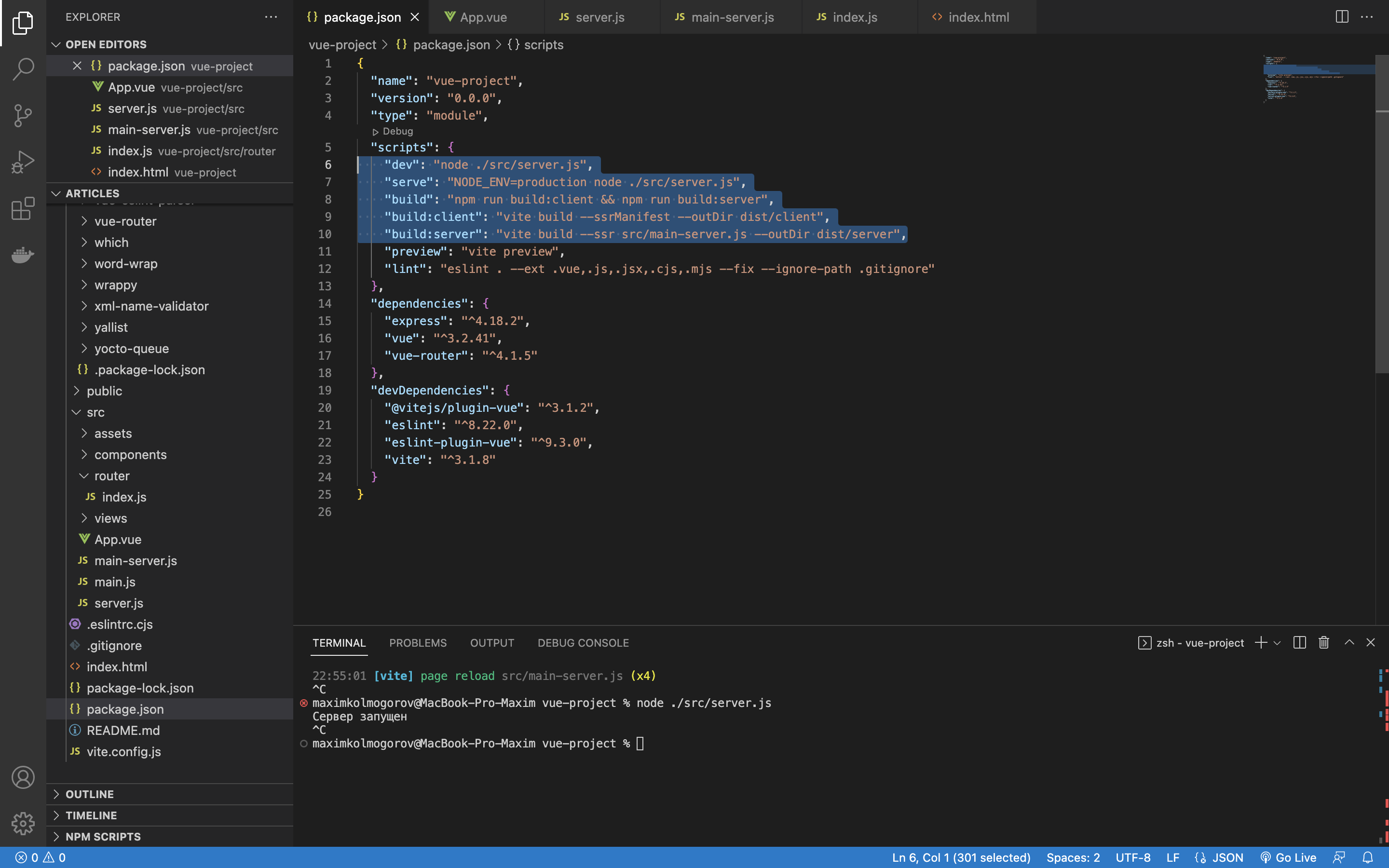Open the Source Control view icon
Image resolution: width=1389 pixels, height=868 pixels.
pos(23,115)
